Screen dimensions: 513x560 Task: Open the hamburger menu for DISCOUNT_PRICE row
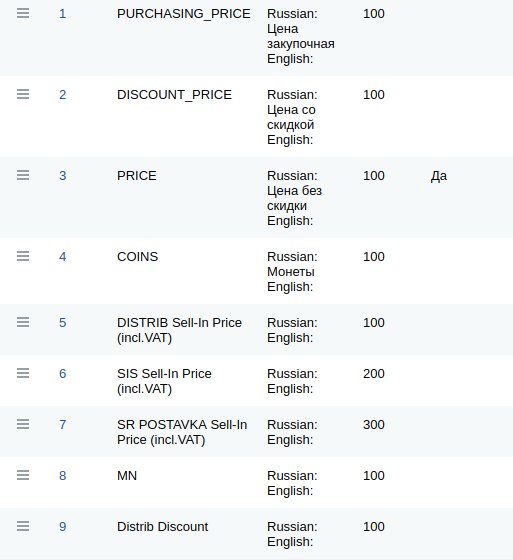pos(23,94)
